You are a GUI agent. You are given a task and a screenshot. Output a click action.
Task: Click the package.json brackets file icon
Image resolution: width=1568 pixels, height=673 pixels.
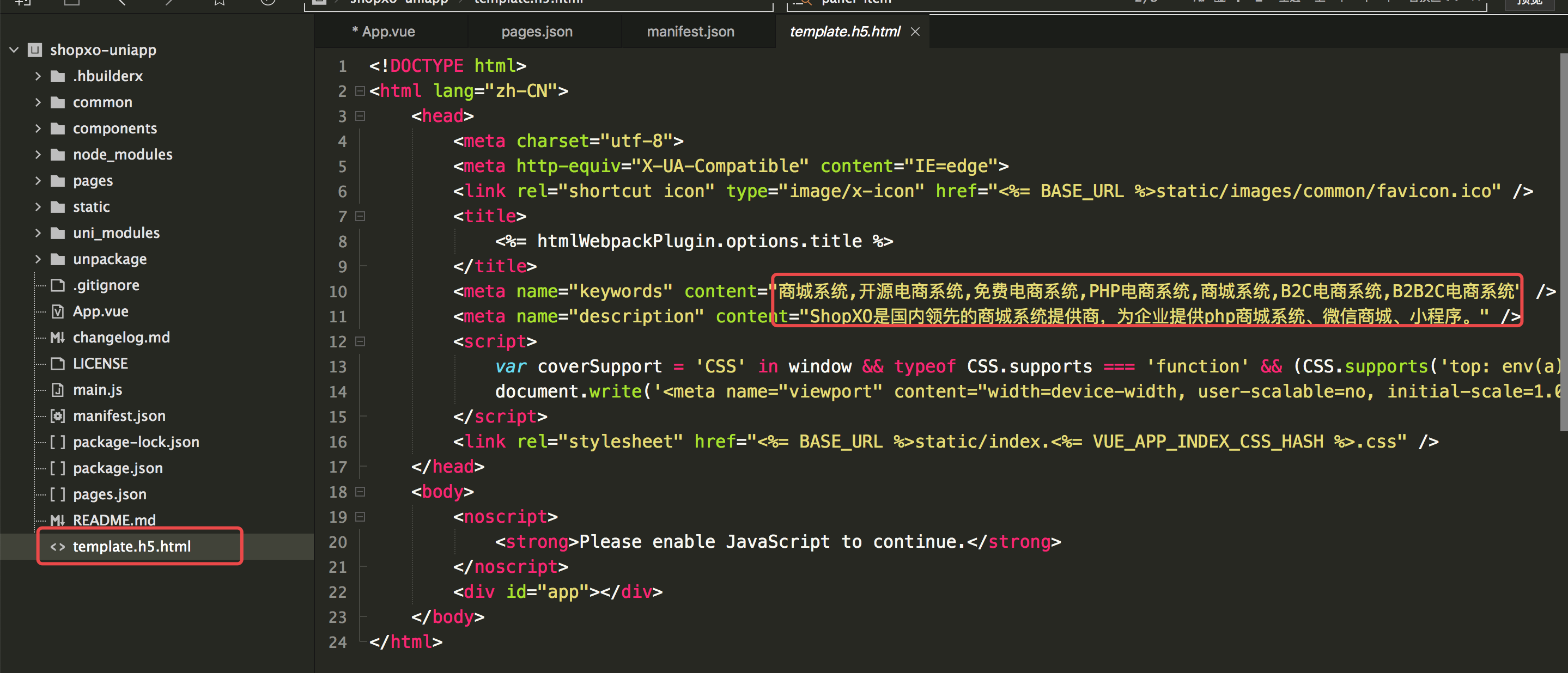(x=58, y=469)
